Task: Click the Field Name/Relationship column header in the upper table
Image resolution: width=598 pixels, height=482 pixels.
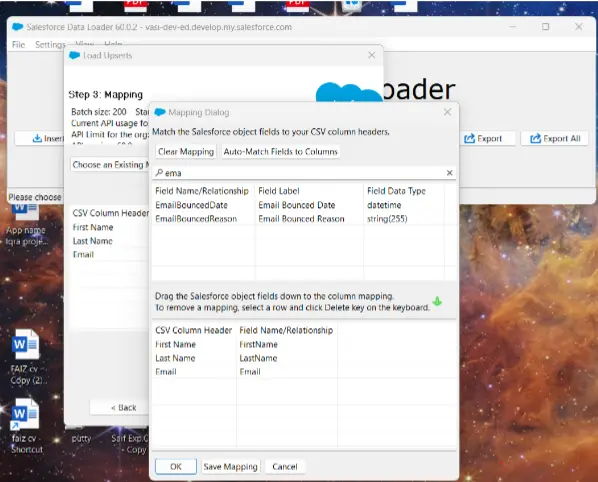Action: [x=202, y=191]
